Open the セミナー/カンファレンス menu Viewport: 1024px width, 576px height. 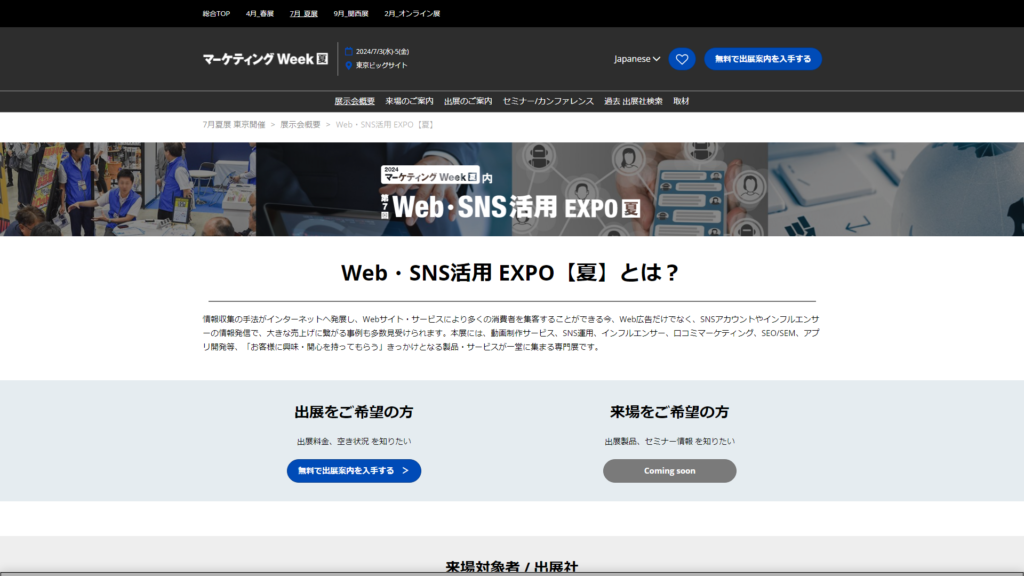[548, 101]
